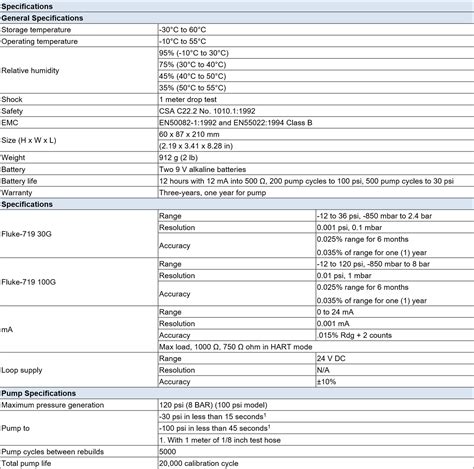Click the '-30°C to 60°C' value
Viewport: 474px width, 469px height.
[182, 30]
